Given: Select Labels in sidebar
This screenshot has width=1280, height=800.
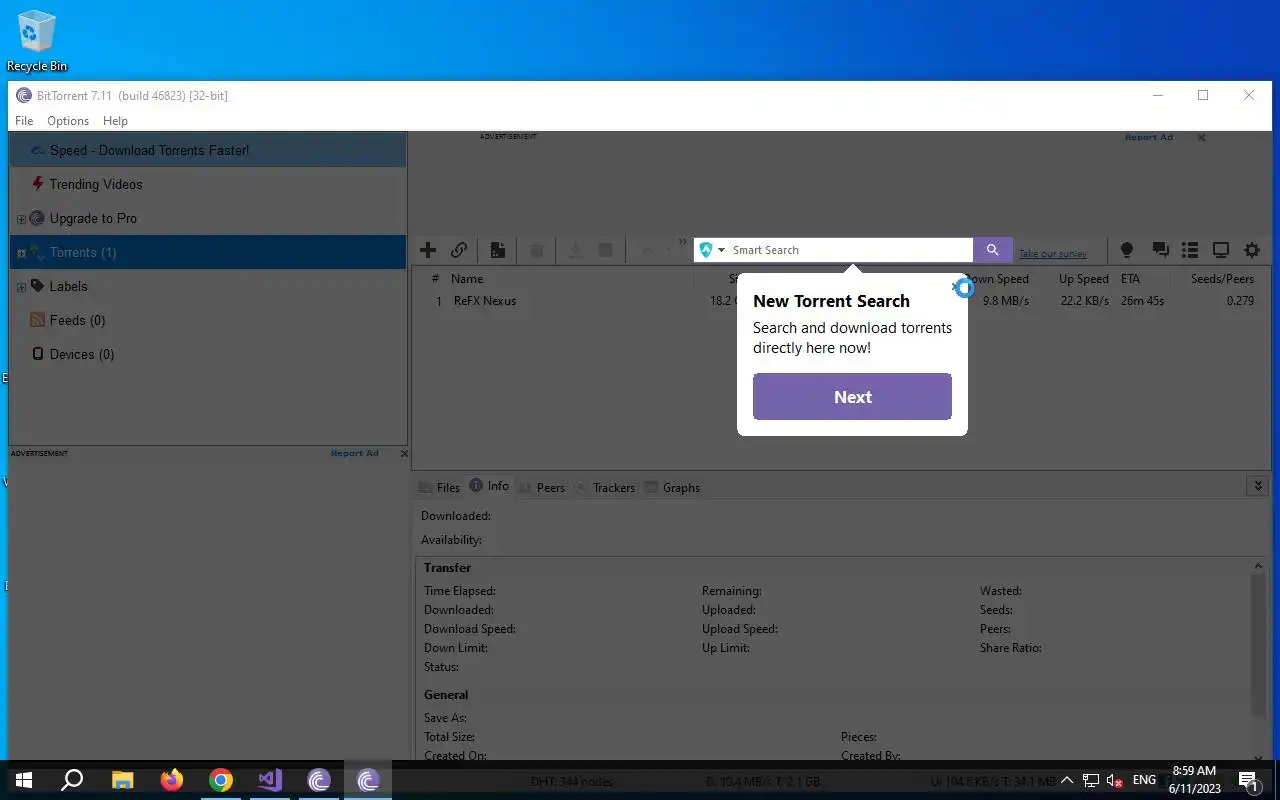Looking at the screenshot, I should (68, 286).
